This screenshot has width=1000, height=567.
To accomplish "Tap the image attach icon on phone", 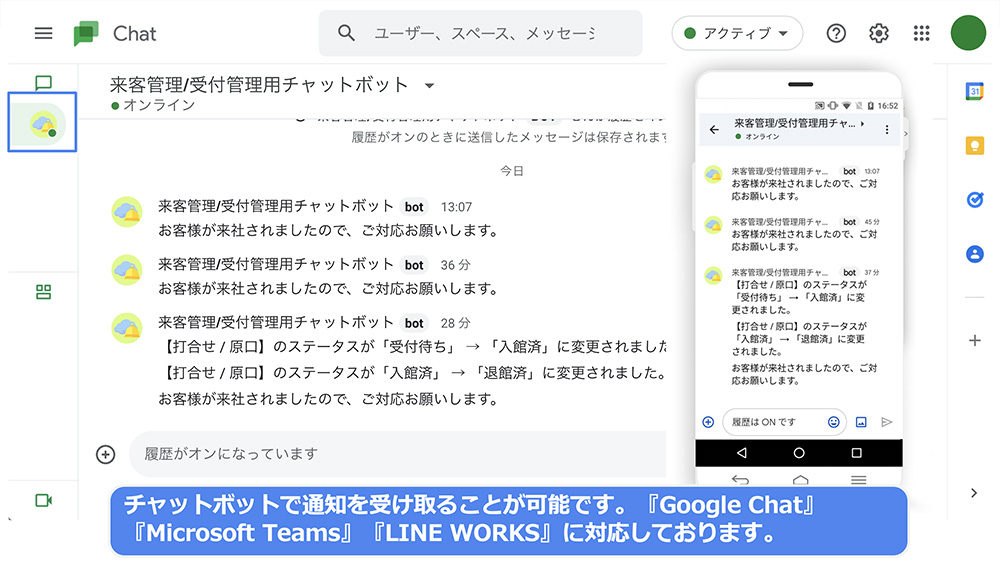I will [x=861, y=422].
